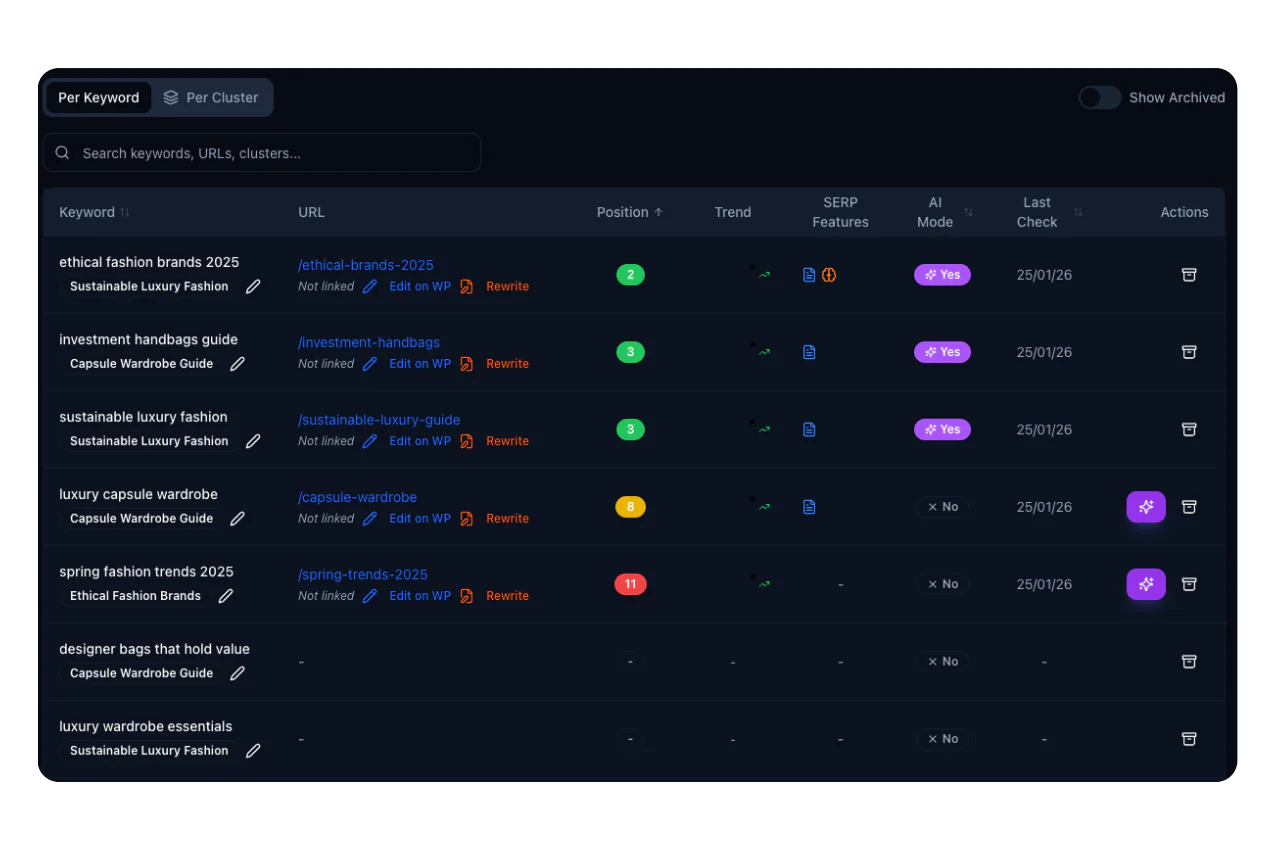Click the AI sparkle button for luxury capsule wardrobe

pos(1146,507)
